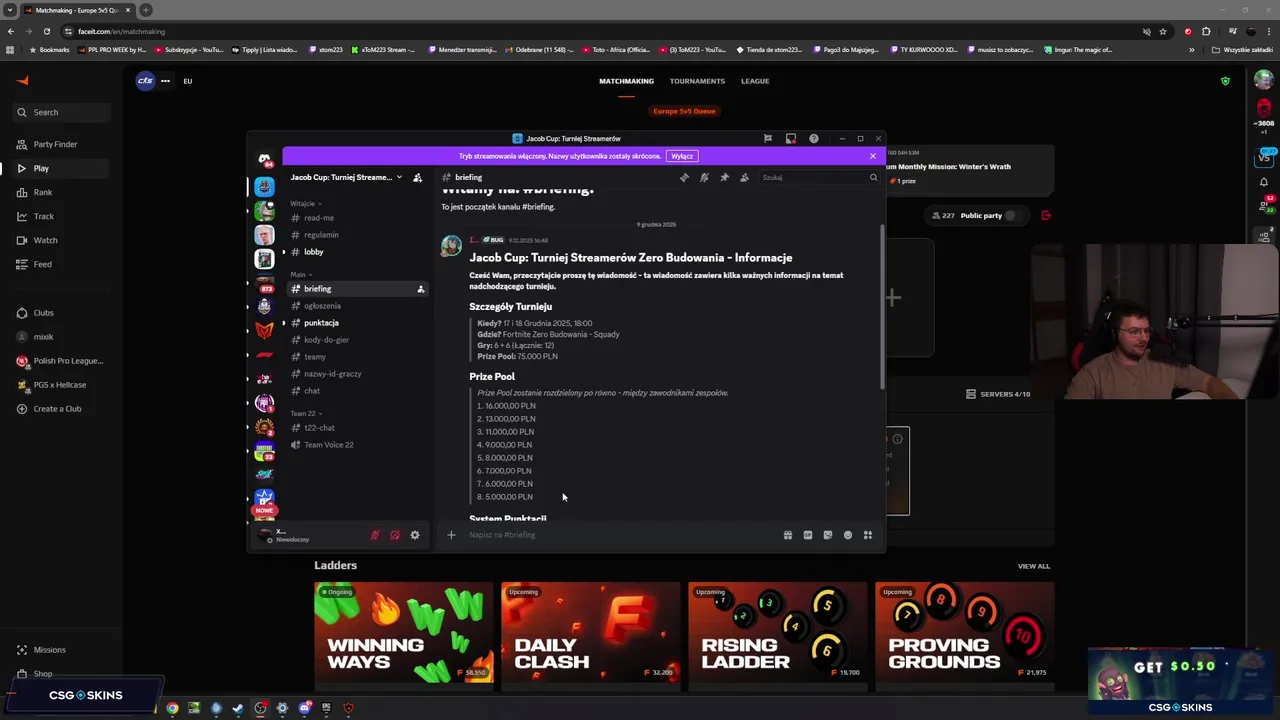Open Polish Pro League club
The width and height of the screenshot is (1280, 720).
click(59, 361)
